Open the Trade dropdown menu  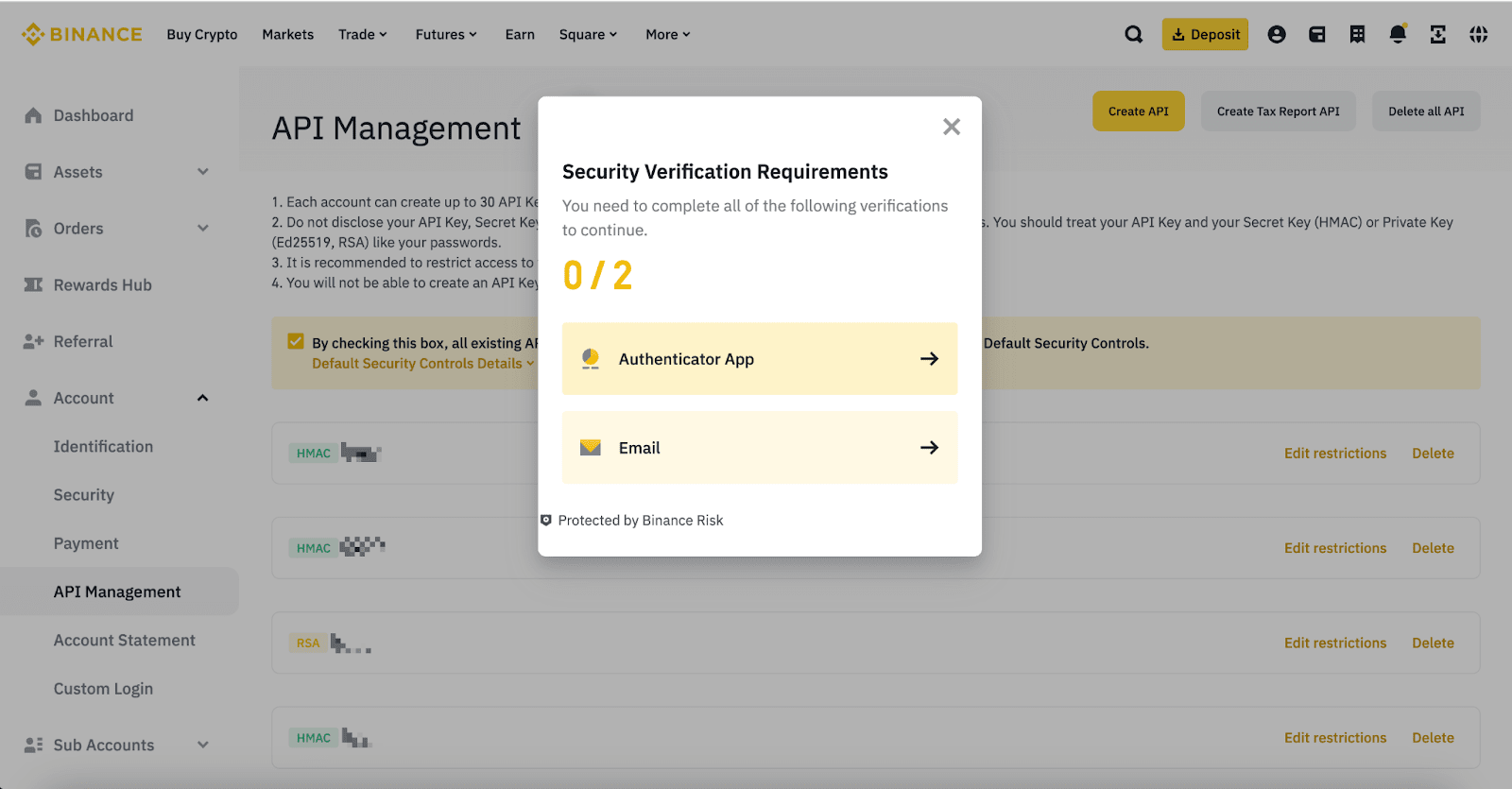coord(363,35)
